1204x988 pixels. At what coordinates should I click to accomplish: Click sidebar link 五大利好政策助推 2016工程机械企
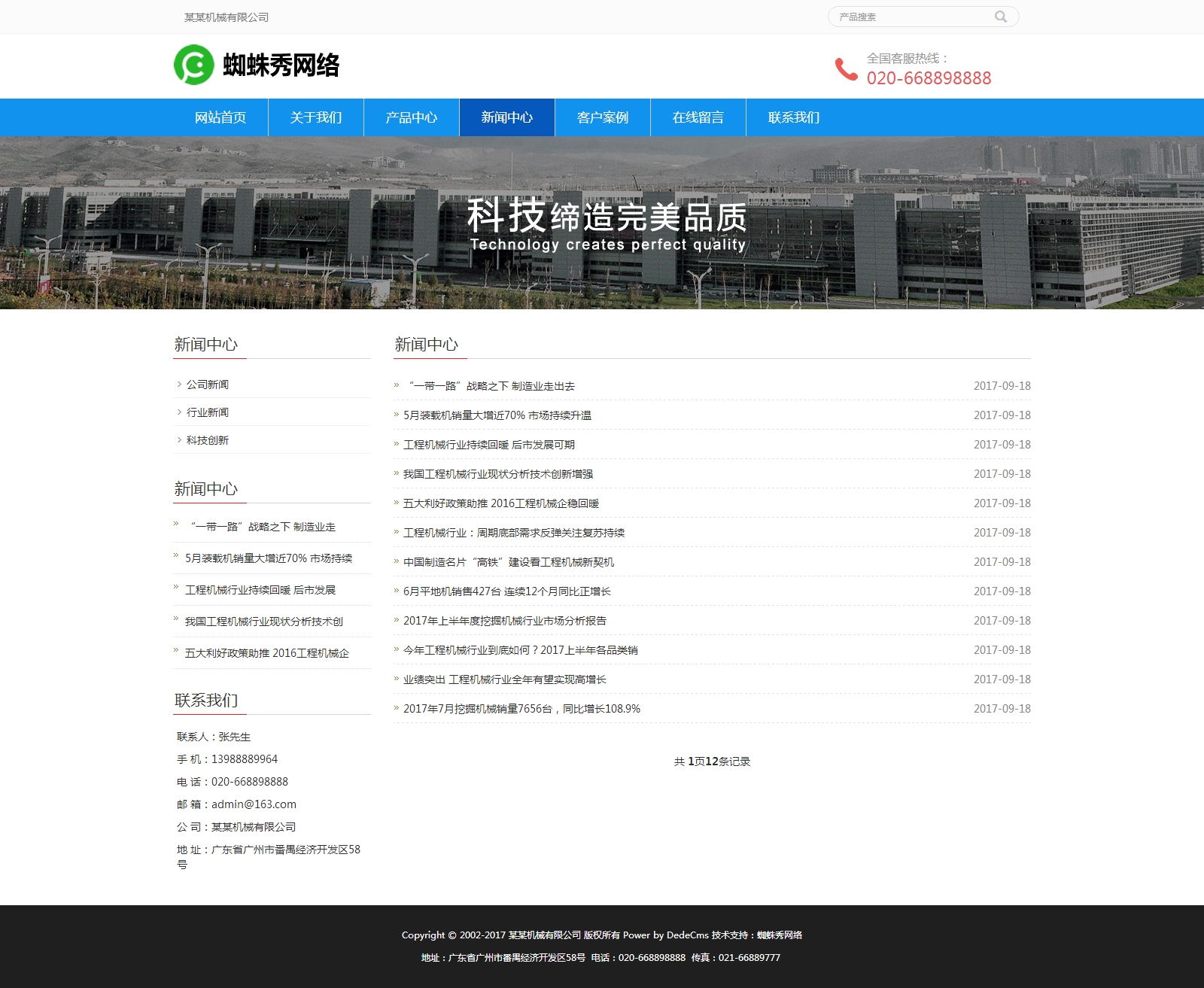[x=267, y=653]
